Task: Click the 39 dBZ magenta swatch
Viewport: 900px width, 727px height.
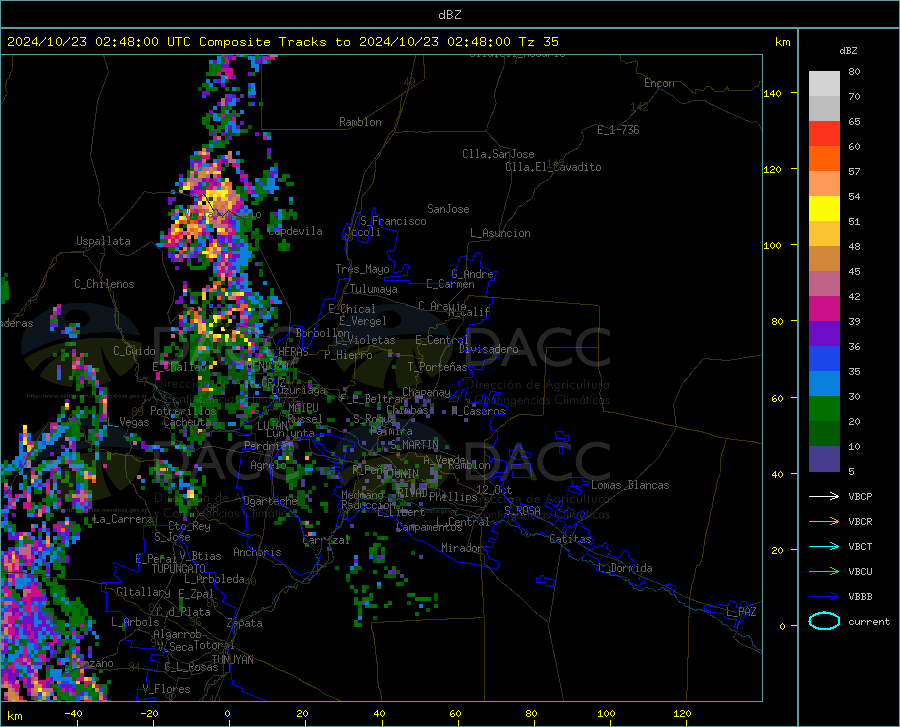Action: pyautogui.click(x=824, y=309)
